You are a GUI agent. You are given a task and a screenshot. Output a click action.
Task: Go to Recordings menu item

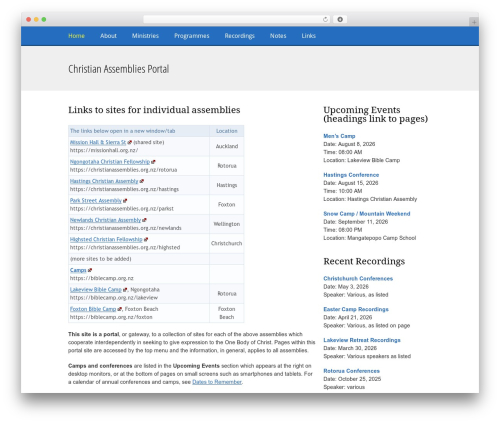click(x=239, y=36)
